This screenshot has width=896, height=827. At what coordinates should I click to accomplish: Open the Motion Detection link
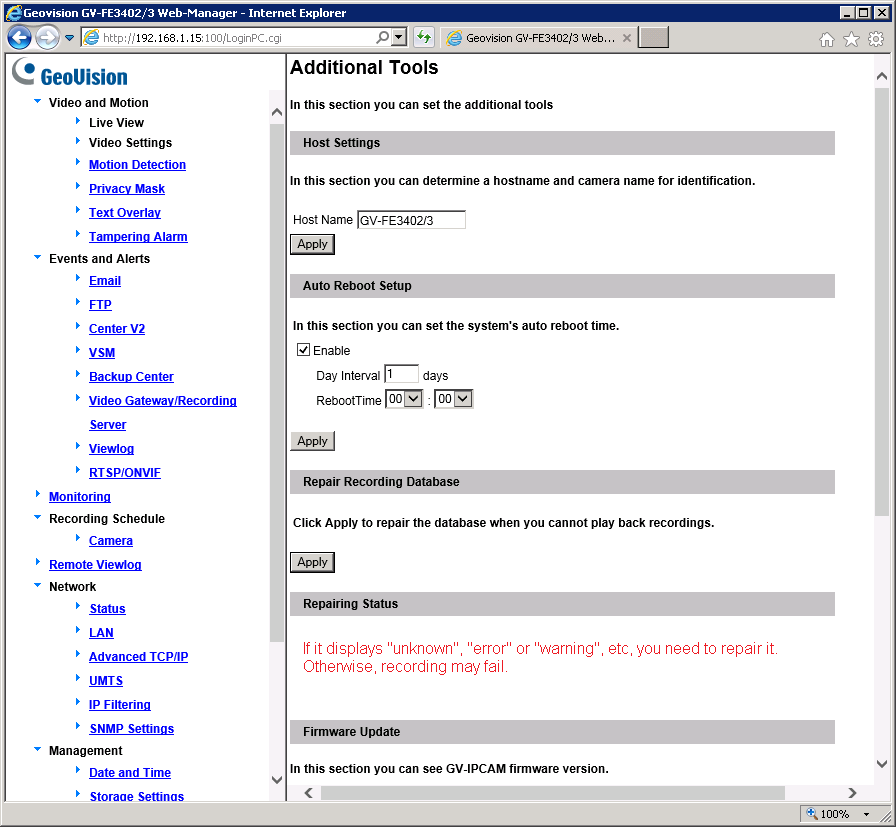[137, 165]
